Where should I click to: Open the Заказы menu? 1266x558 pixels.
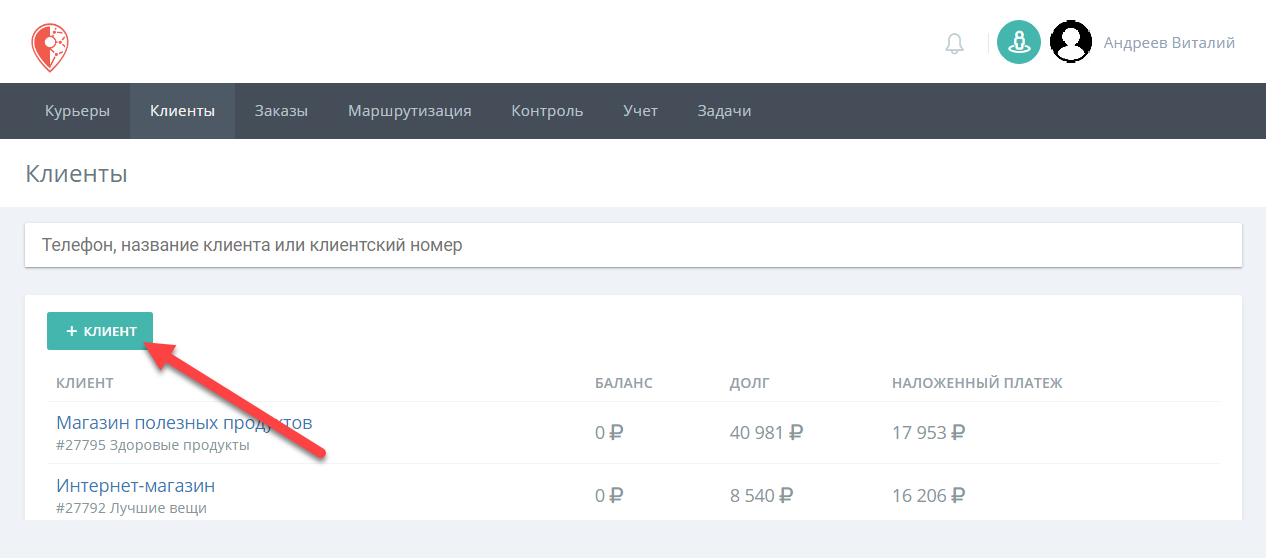(281, 111)
